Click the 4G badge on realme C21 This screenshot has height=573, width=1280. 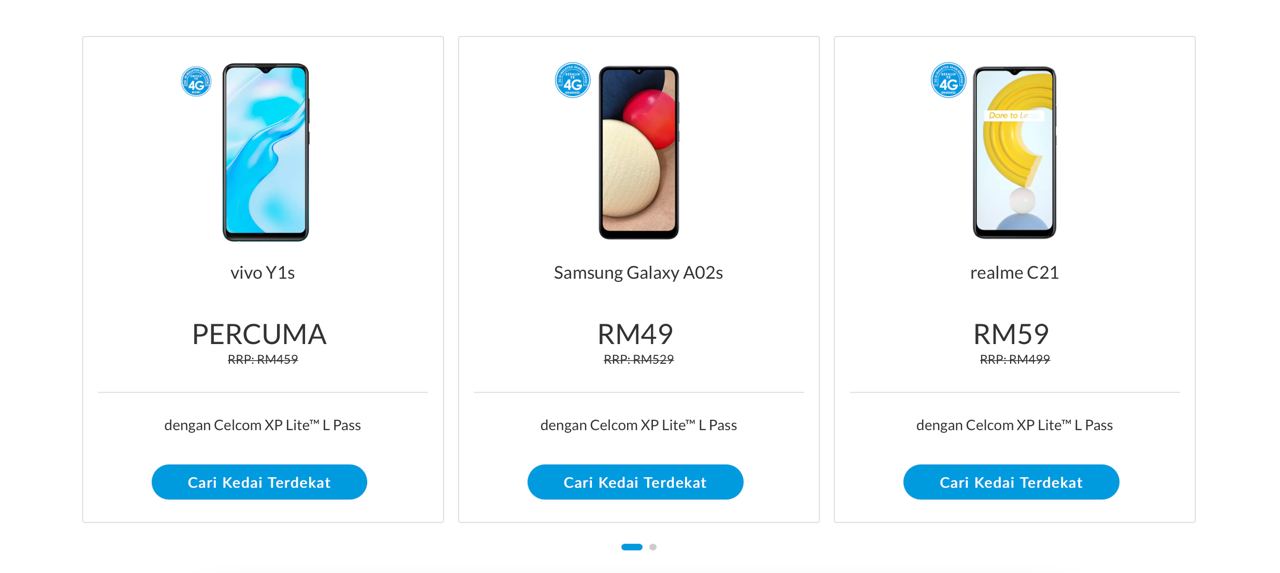tap(948, 81)
